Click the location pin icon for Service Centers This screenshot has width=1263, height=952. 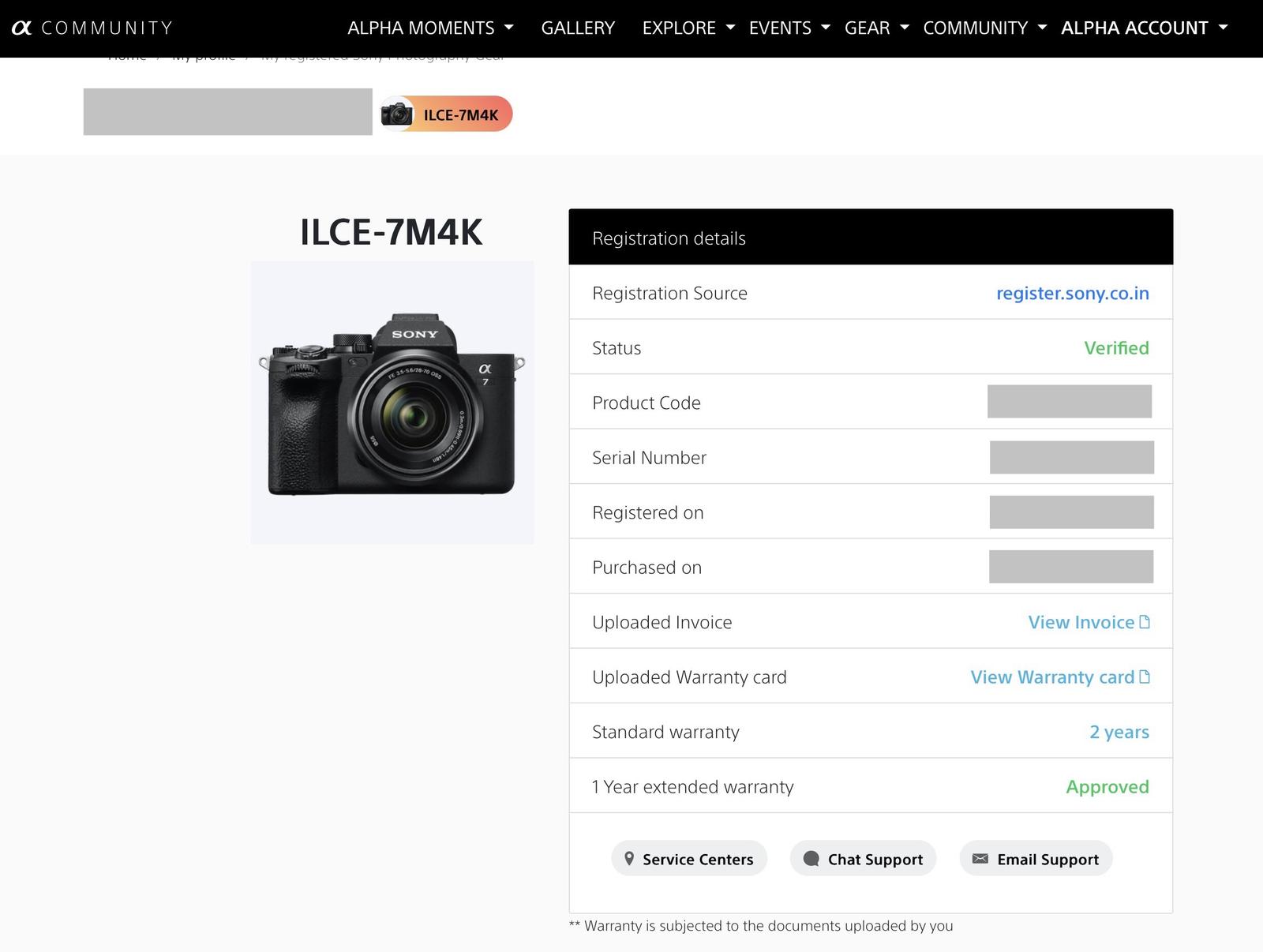point(629,859)
